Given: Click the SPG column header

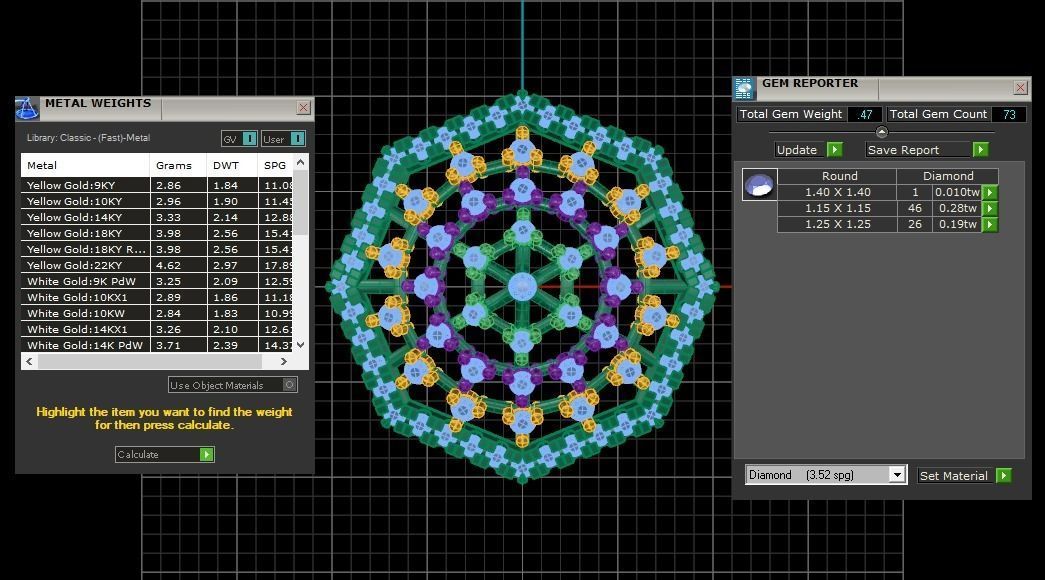Looking at the screenshot, I should [x=275, y=165].
